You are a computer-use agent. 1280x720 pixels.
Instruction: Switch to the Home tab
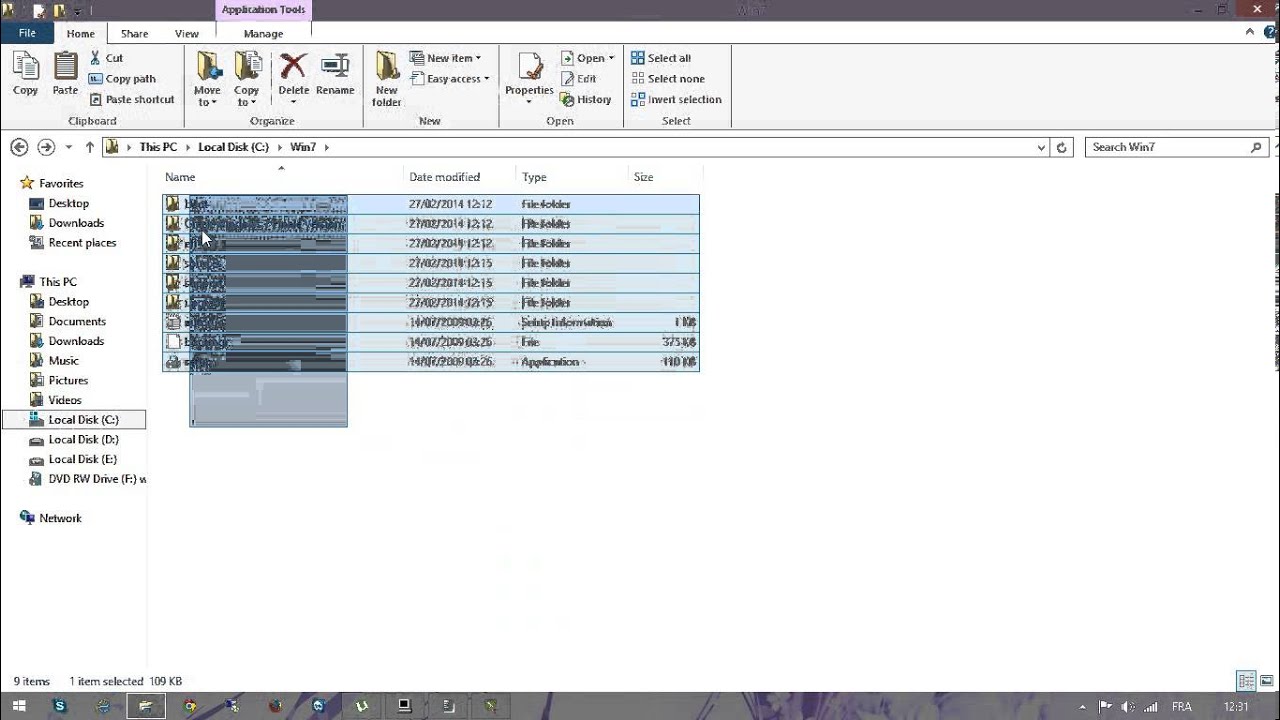(x=80, y=33)
